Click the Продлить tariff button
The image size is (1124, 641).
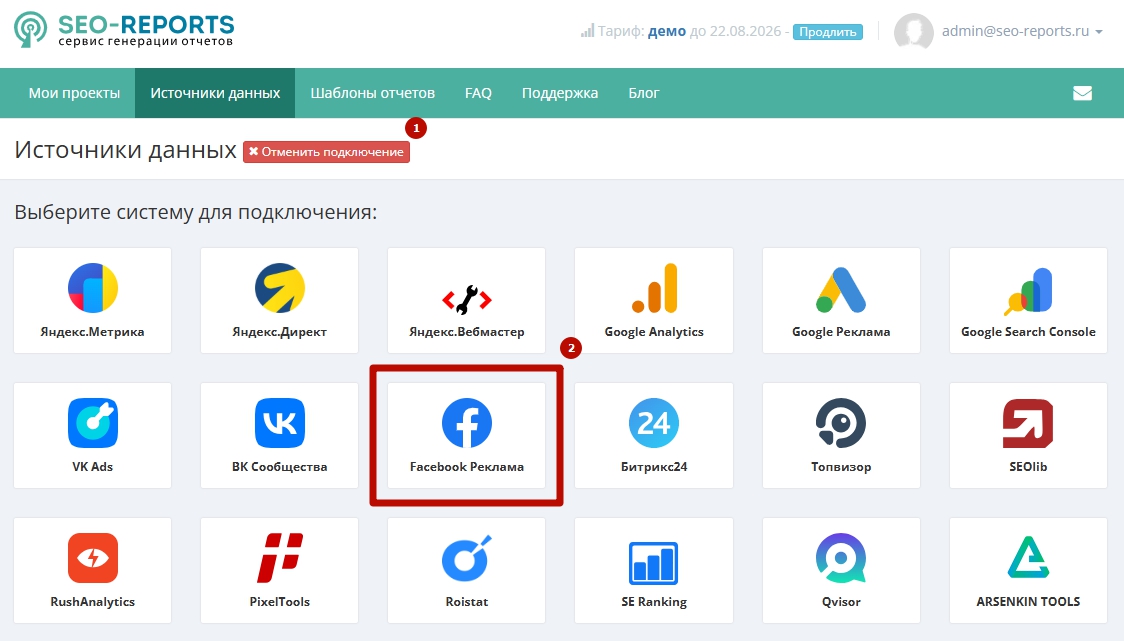click(x=828, y=32)
